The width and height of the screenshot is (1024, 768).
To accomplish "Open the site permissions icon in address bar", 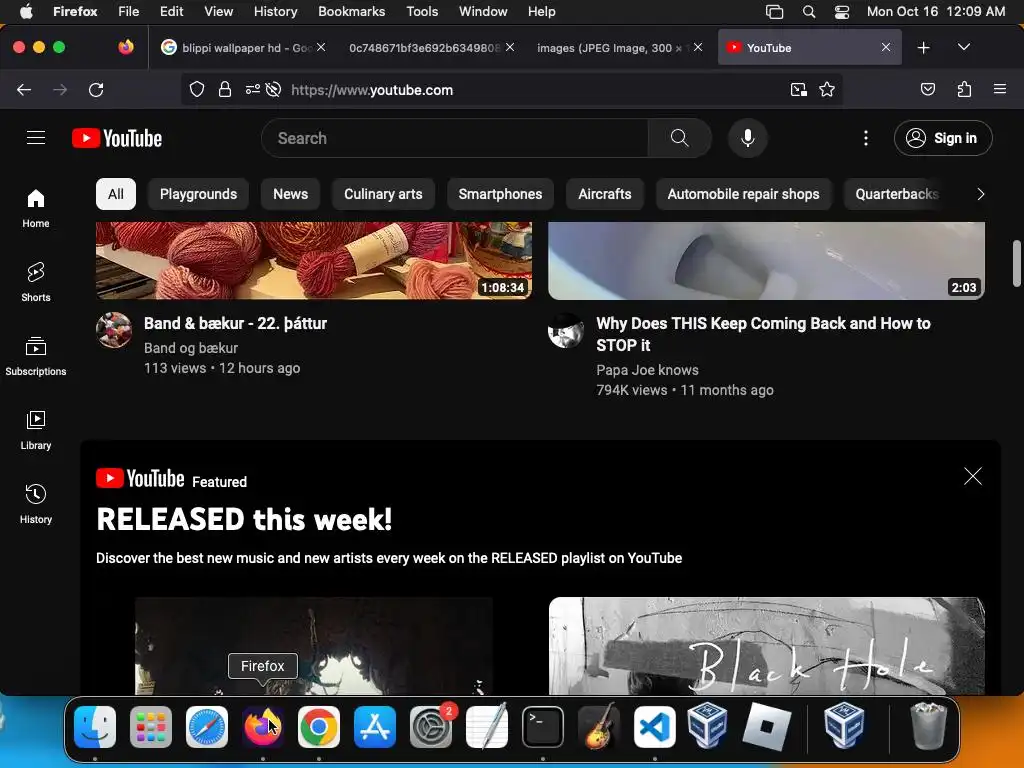I will [x=252, y=89].
